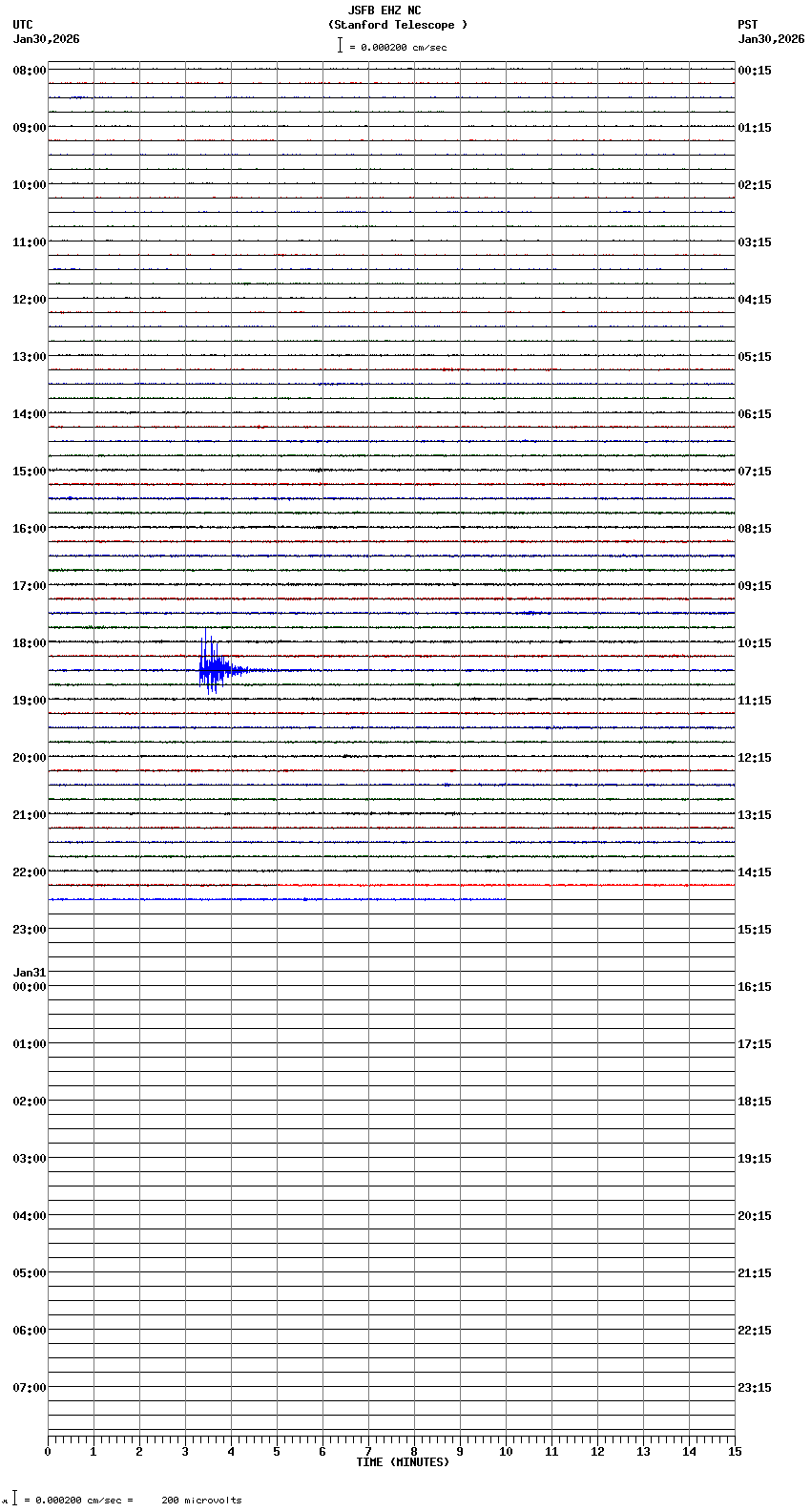Click the scale bar icon in header
The image size is (811, 1512).
point(340,45)
